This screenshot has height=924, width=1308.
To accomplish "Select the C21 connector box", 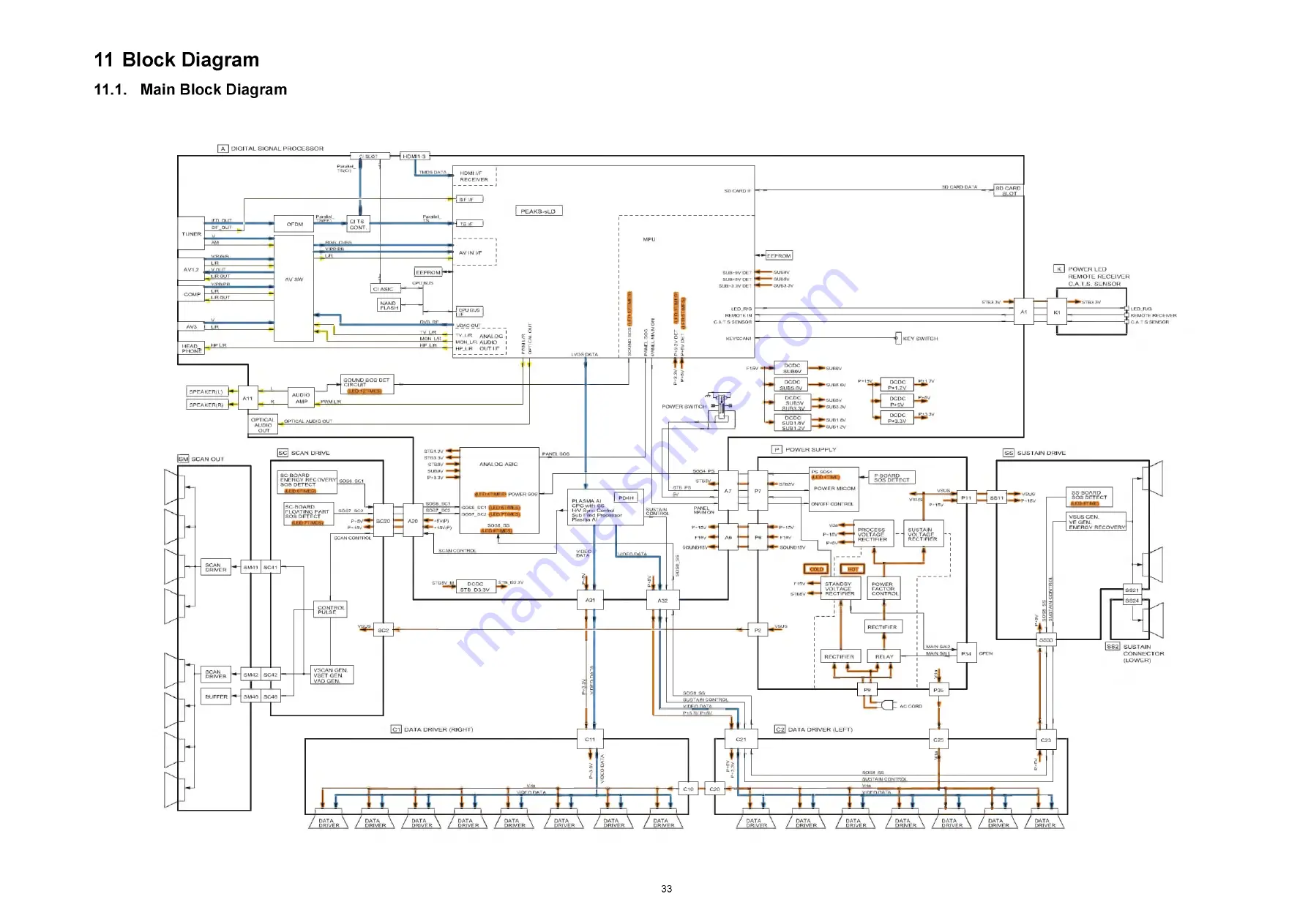I will pyautogui.click(x=741, y=740).
